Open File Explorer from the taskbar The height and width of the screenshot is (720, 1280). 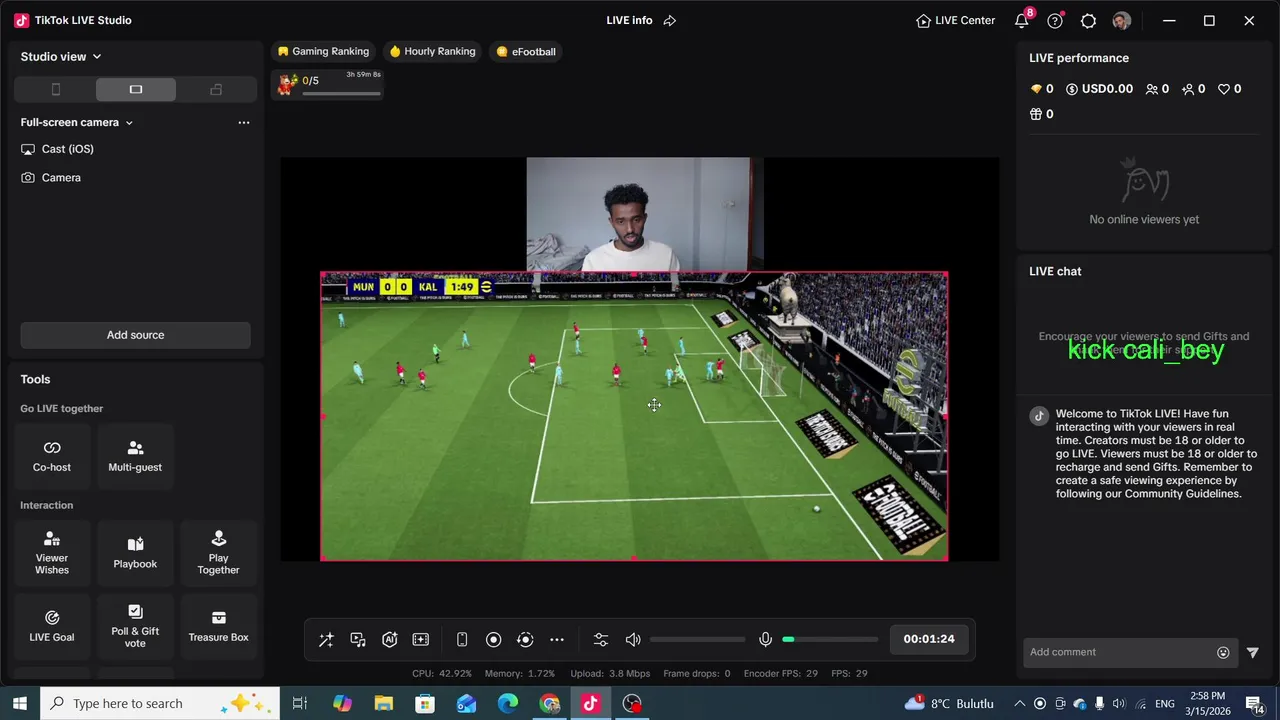[x=384, y=704]
